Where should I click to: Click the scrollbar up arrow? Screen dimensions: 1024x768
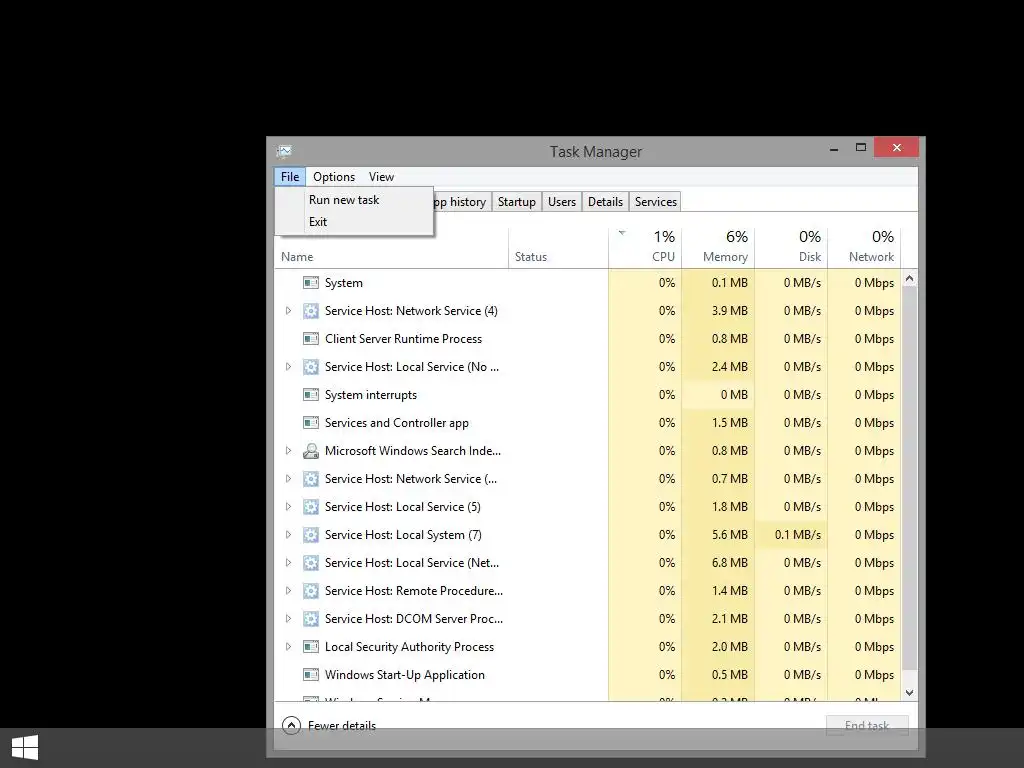pos(909,279)
